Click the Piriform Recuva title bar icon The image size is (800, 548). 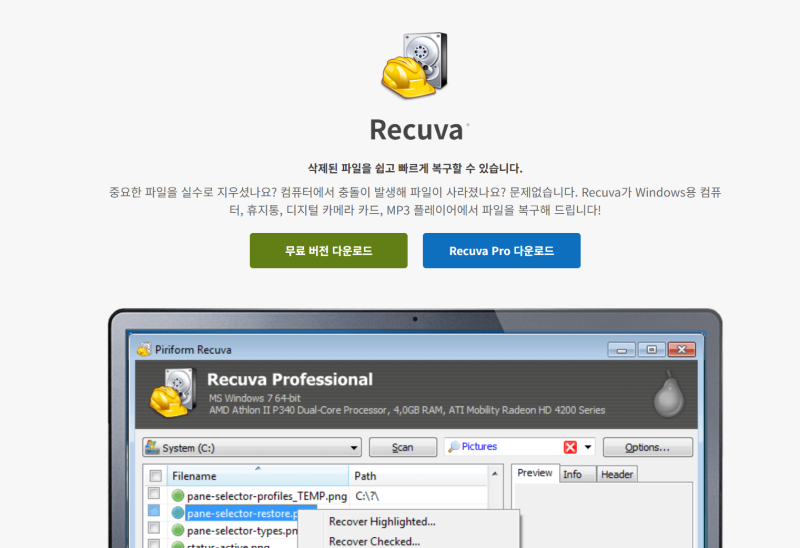coord(144,350)
